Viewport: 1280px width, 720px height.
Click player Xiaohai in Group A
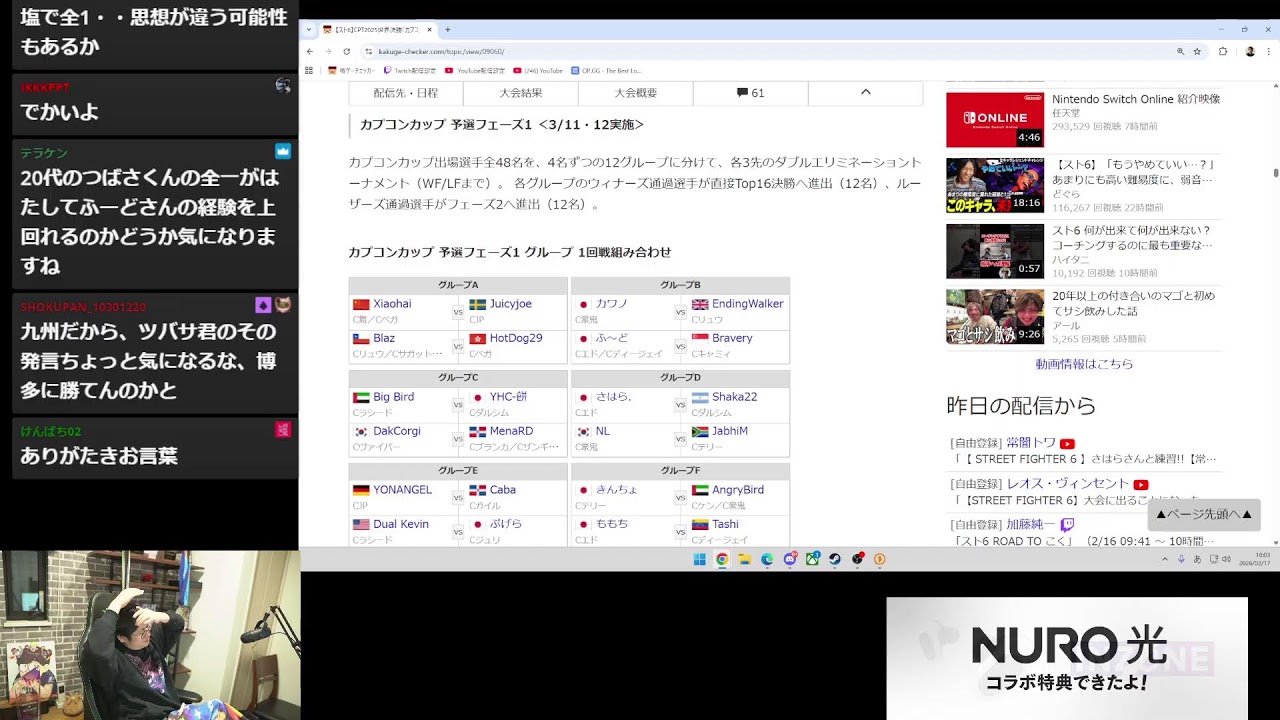392,304
